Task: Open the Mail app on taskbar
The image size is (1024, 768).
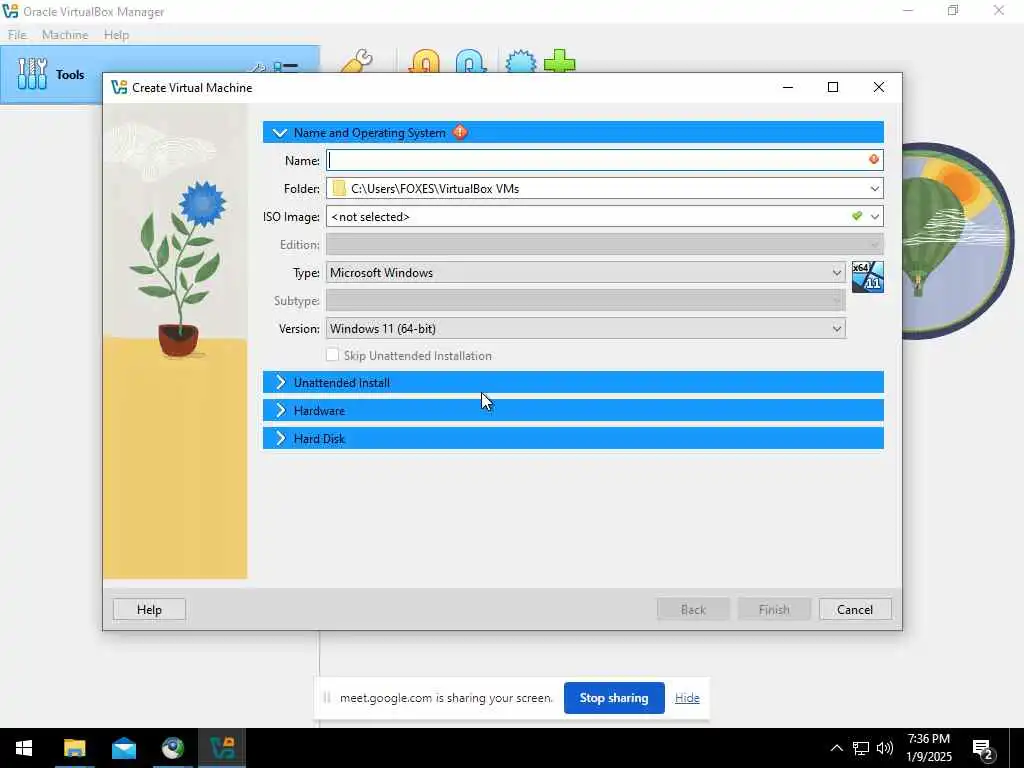Action: coord(123,748)
